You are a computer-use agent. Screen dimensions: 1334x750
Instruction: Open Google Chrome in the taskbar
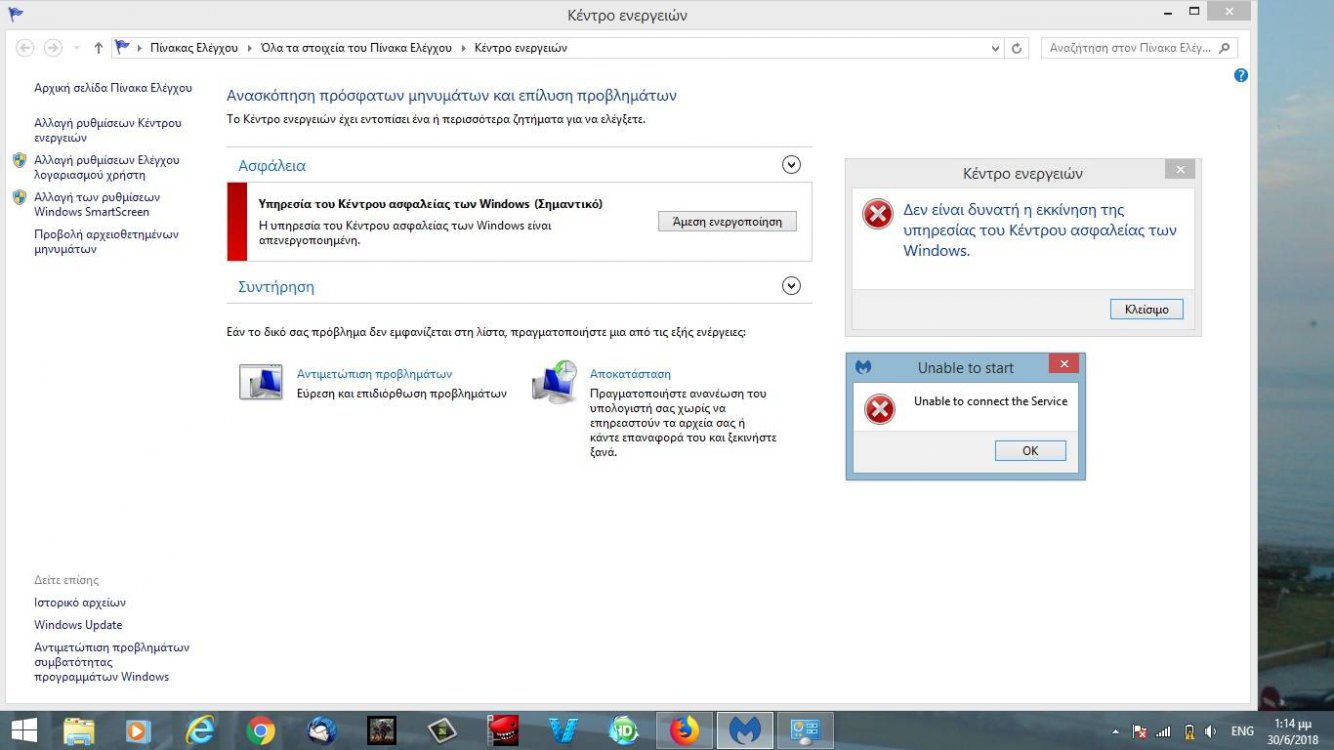click(261, 731)
